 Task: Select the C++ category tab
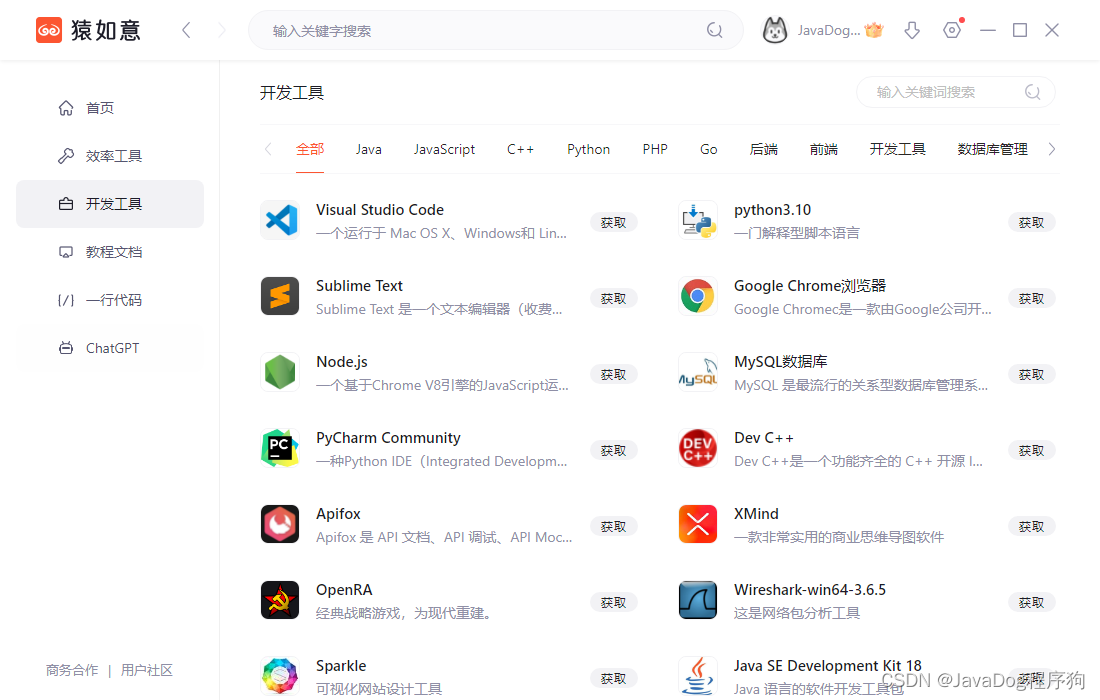[x=521, y=149]
